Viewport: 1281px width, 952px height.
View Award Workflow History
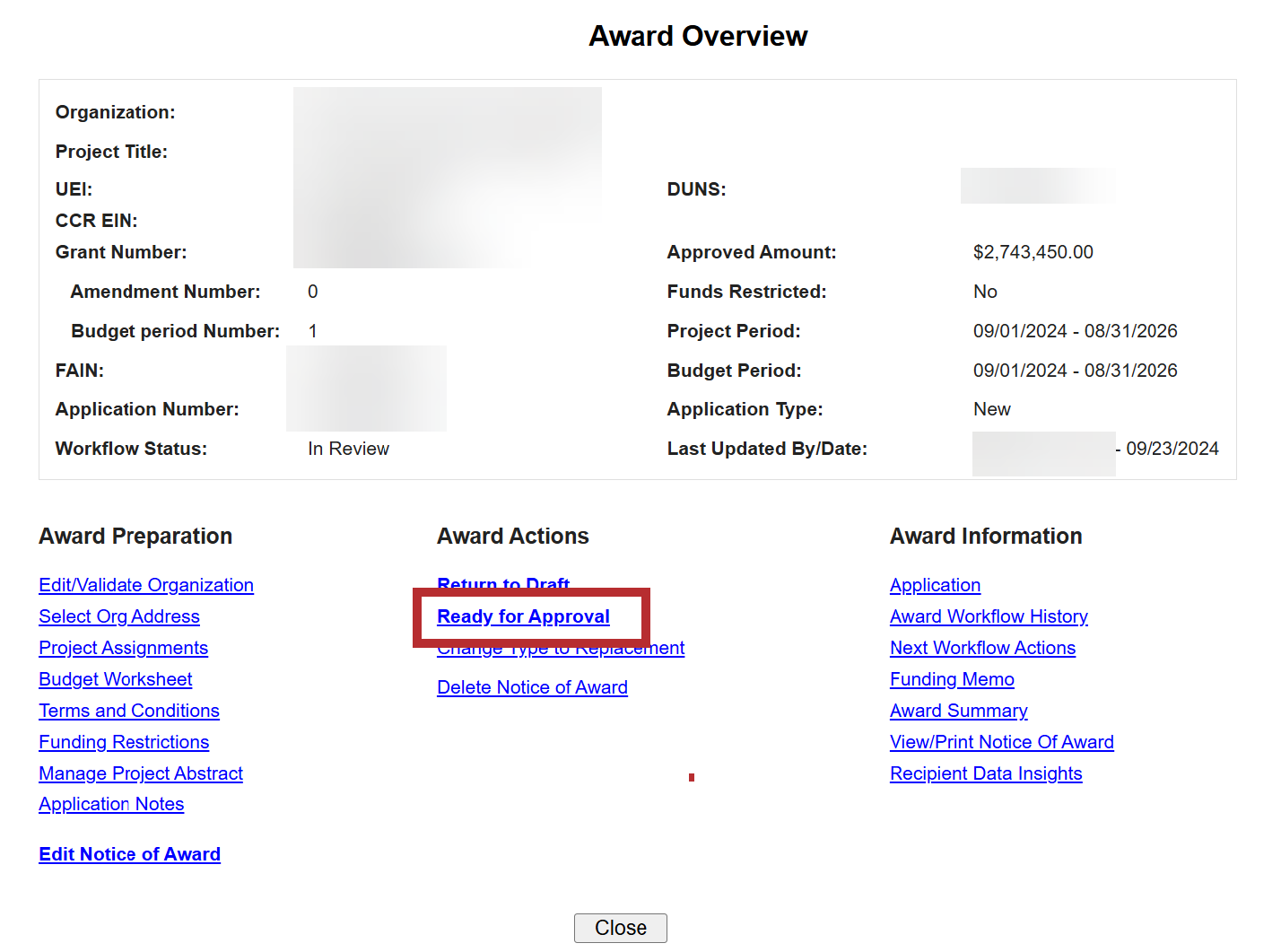(x=989, y=616)
